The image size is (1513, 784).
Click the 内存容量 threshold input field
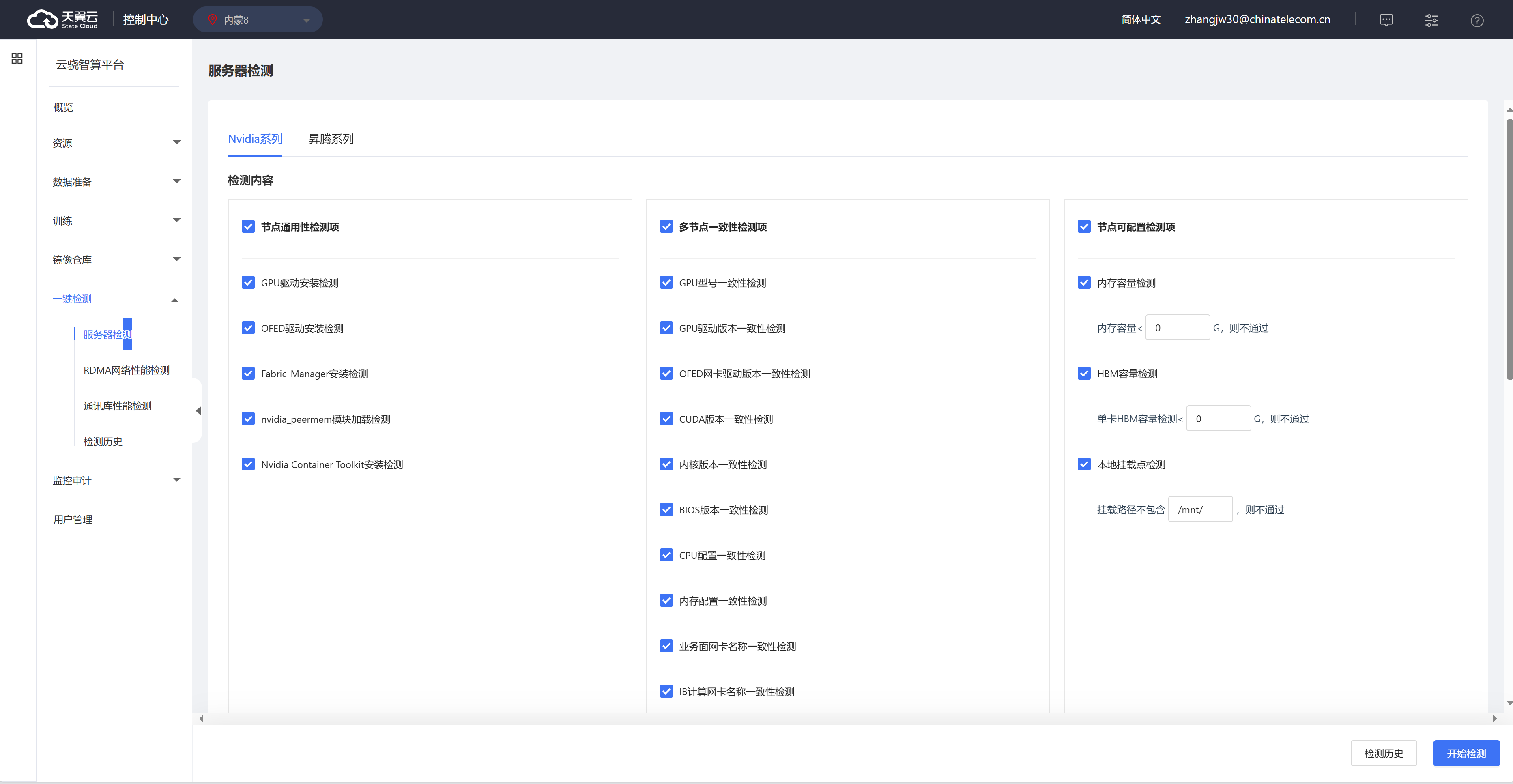[x=1178, y=328]
